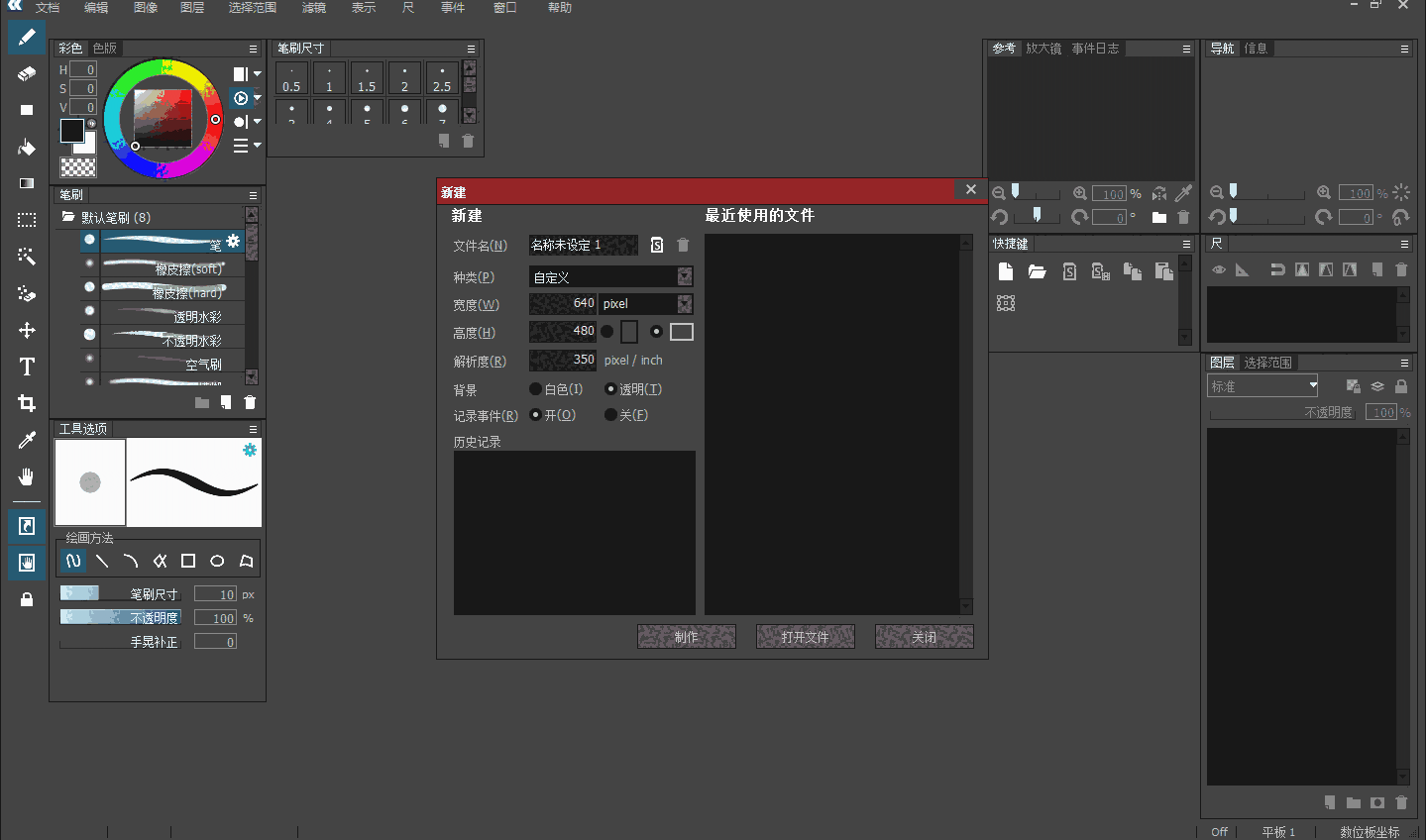The image size is (1426, 840).
Task: Select the Text tool
Action: tap(26, 366)
